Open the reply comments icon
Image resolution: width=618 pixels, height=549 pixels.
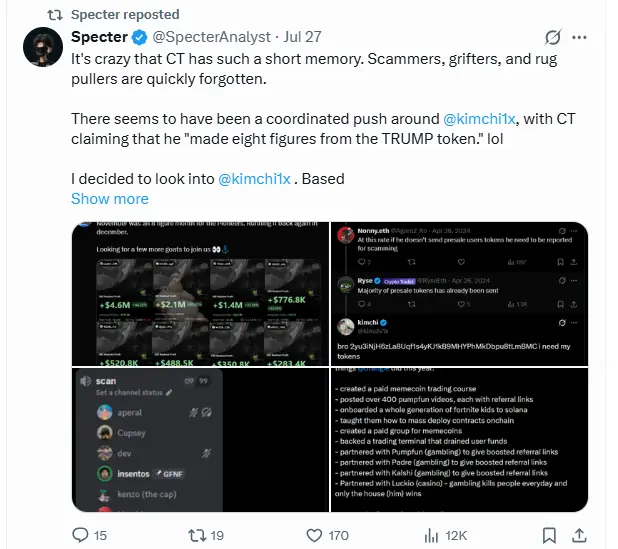tap(80, 535)
